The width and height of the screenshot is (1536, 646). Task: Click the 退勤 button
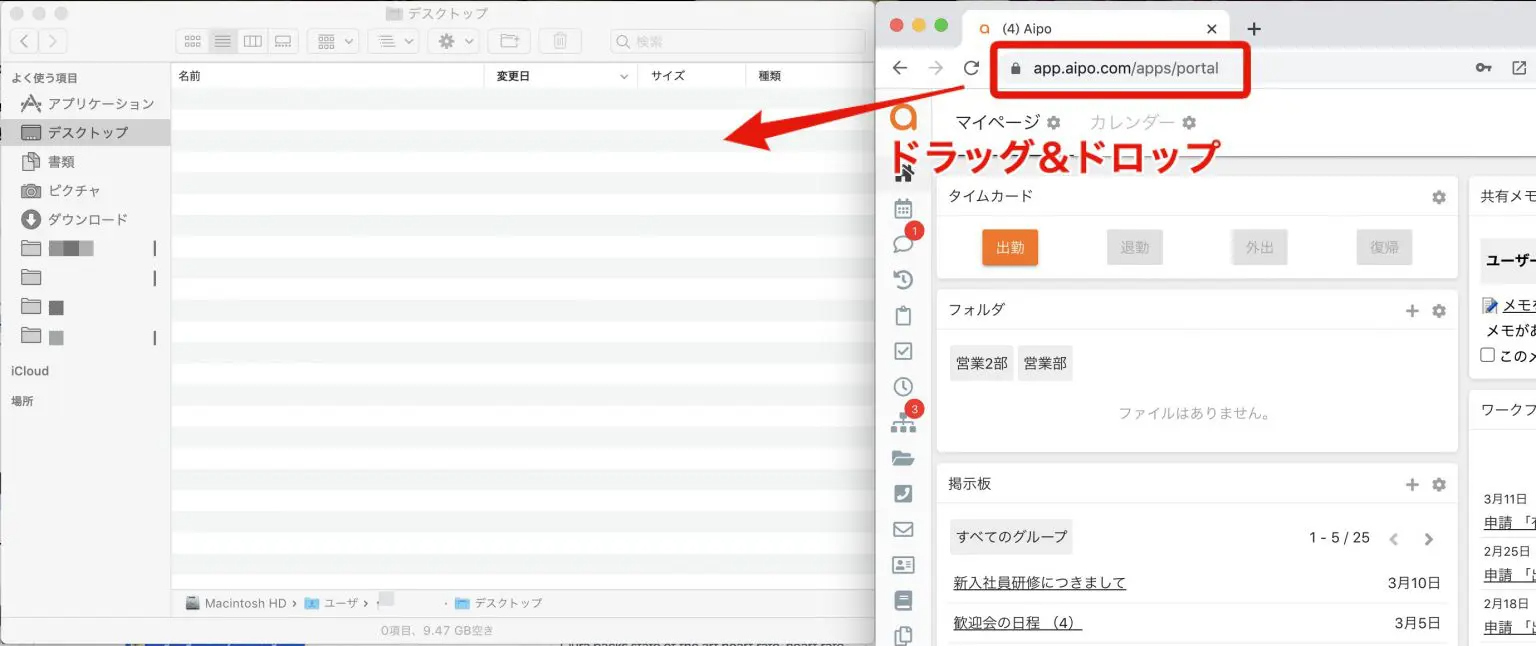pyautogui.click(x=1135, y=248)
